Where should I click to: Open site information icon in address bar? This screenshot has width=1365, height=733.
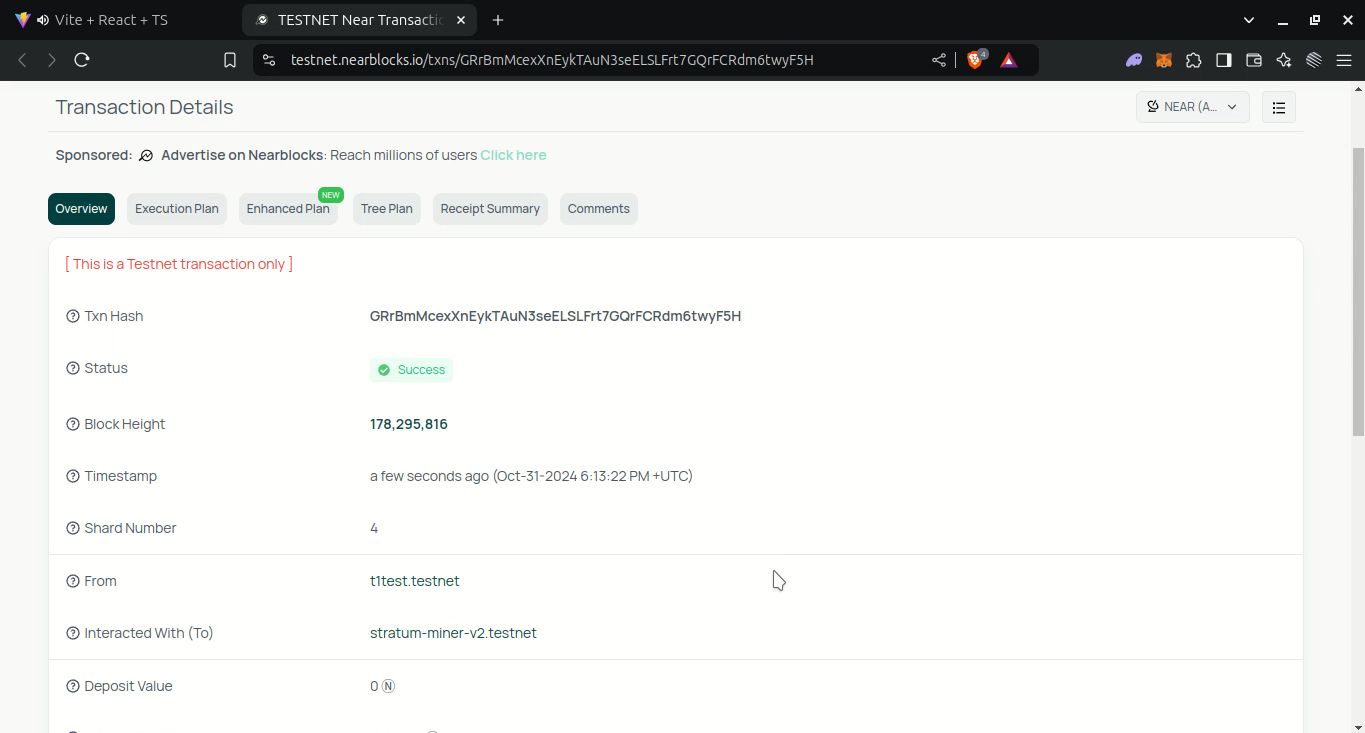click(x=268, y=60)
